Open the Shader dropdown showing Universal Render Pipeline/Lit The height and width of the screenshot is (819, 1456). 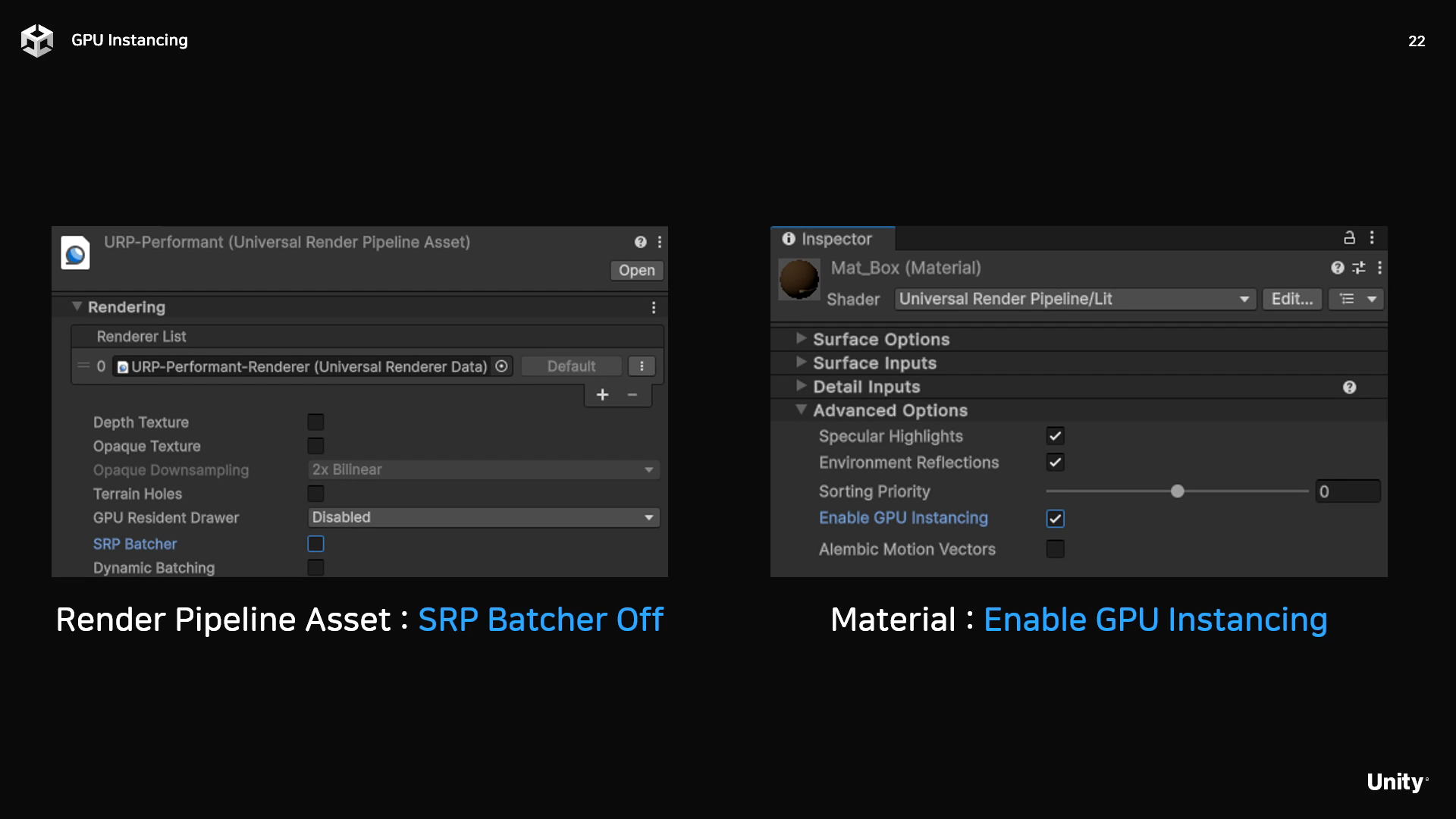point(1075,299)
